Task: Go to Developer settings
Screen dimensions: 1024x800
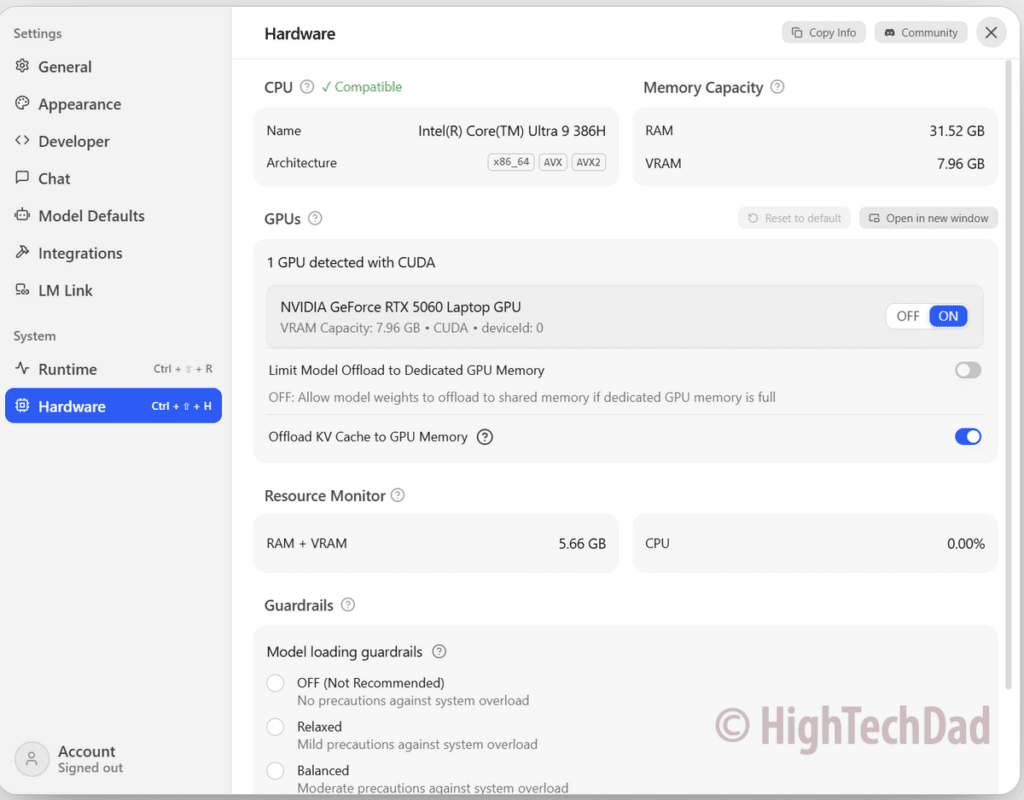Action: (113, 141)
